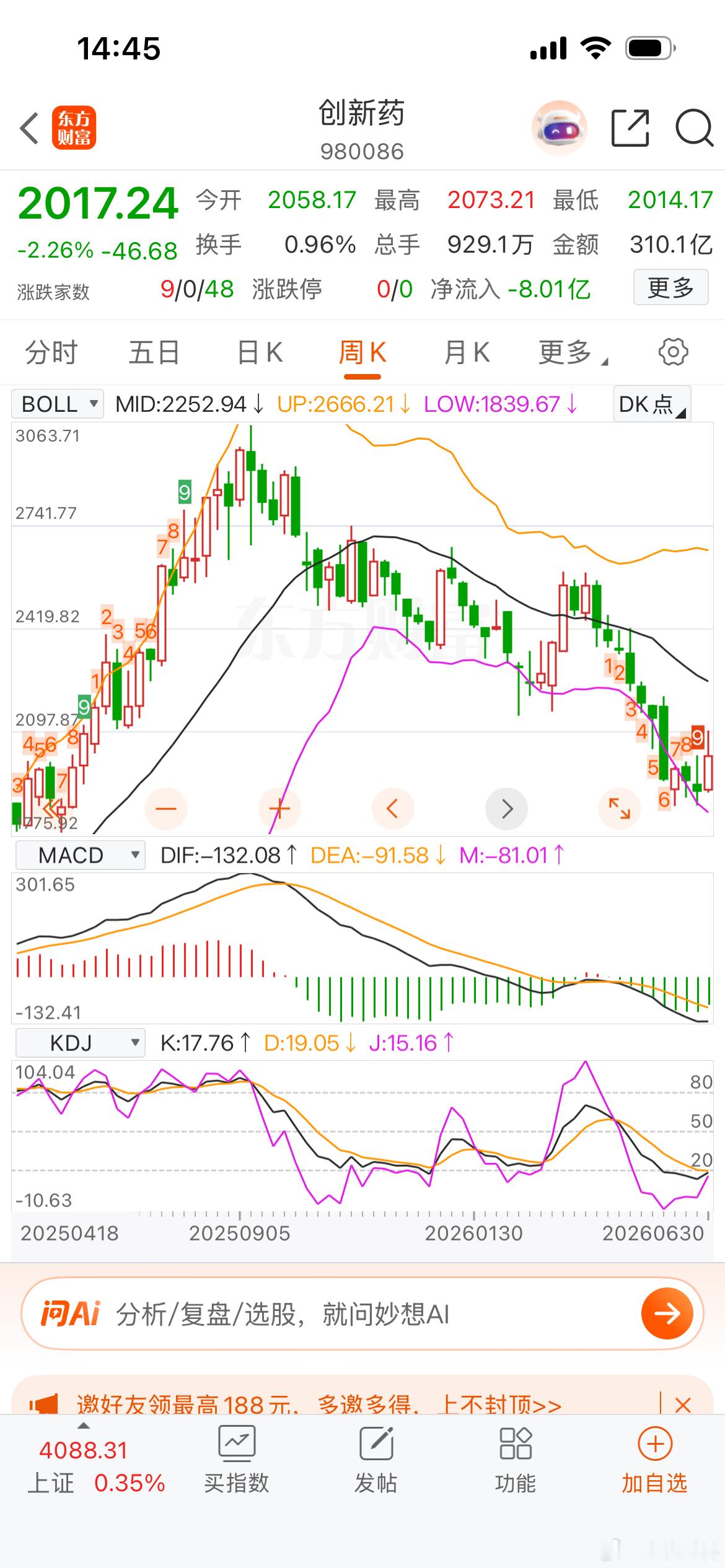This screenshot has width=725, height=1568.
Task: Open the AI robot assistant avatar
Action: 560,128
